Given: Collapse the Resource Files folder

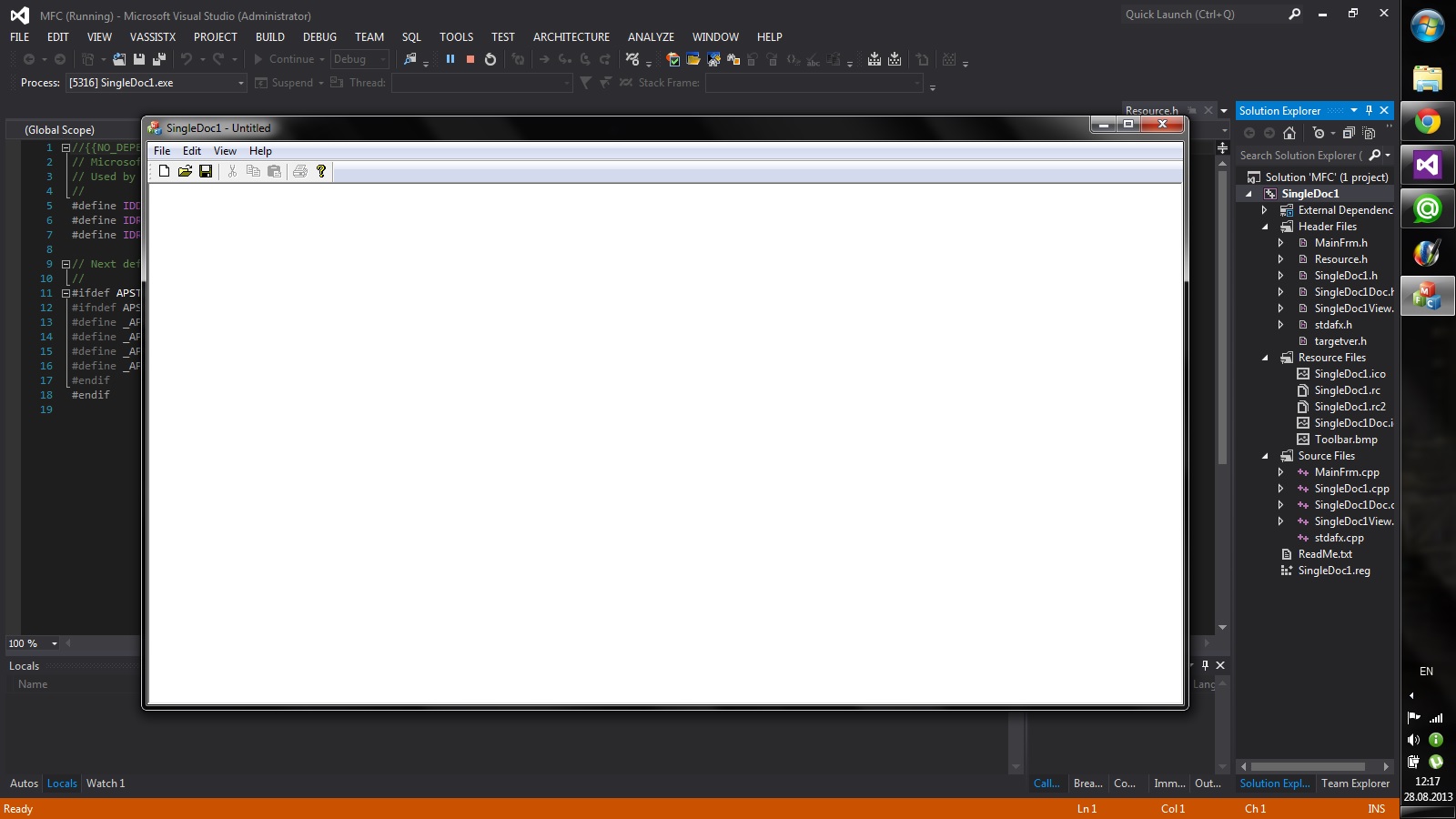Looking at the screenshot, I should (1265, 358).
